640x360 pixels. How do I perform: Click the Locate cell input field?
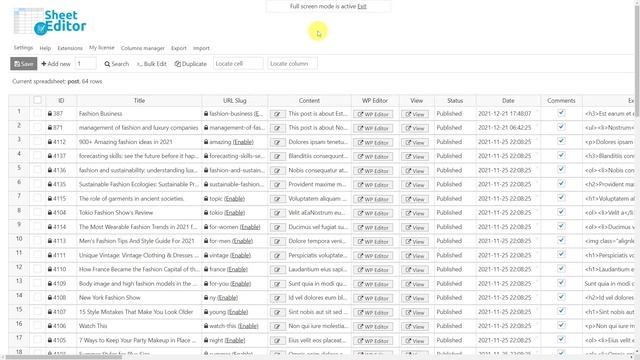pos(238,64)
